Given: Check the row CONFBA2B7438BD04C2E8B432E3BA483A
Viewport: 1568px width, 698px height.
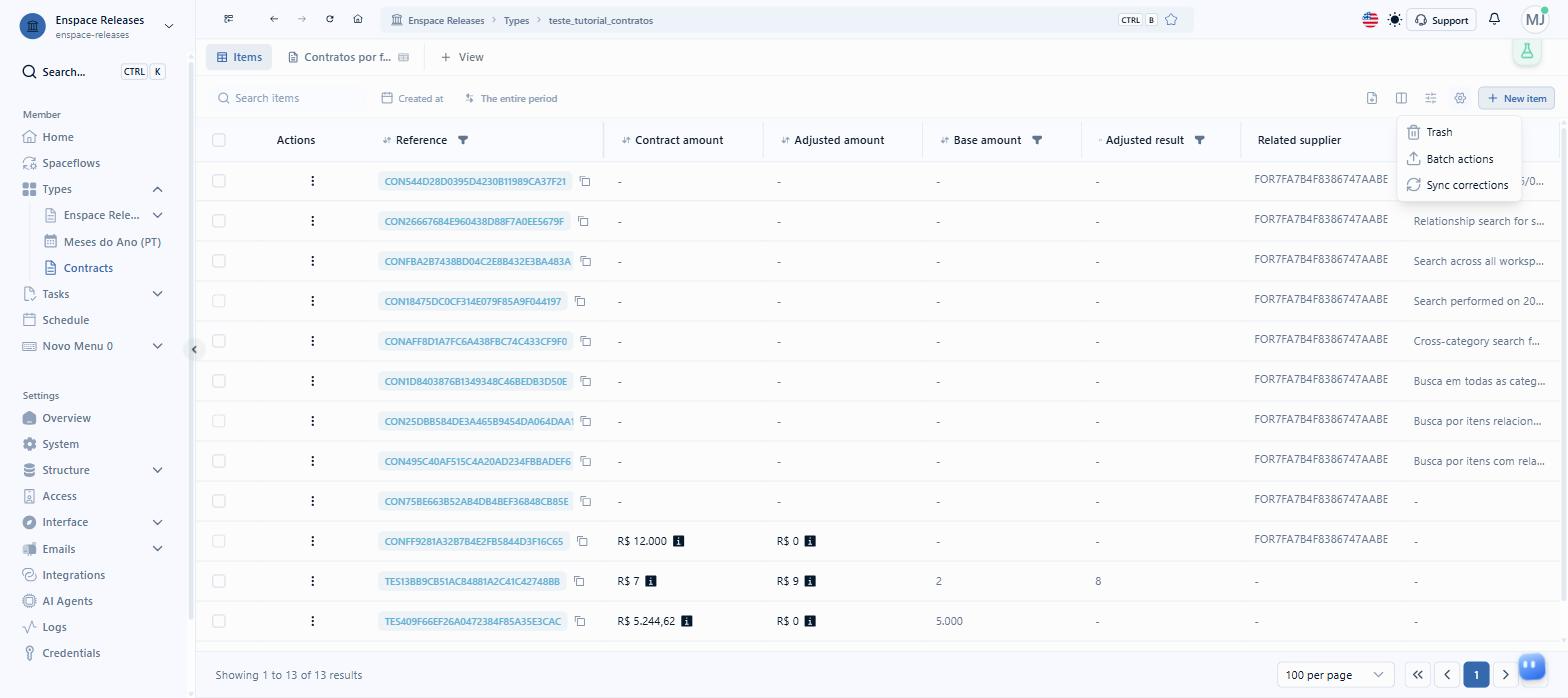Looking at the screenshot, I should click(x=219, y=261).
